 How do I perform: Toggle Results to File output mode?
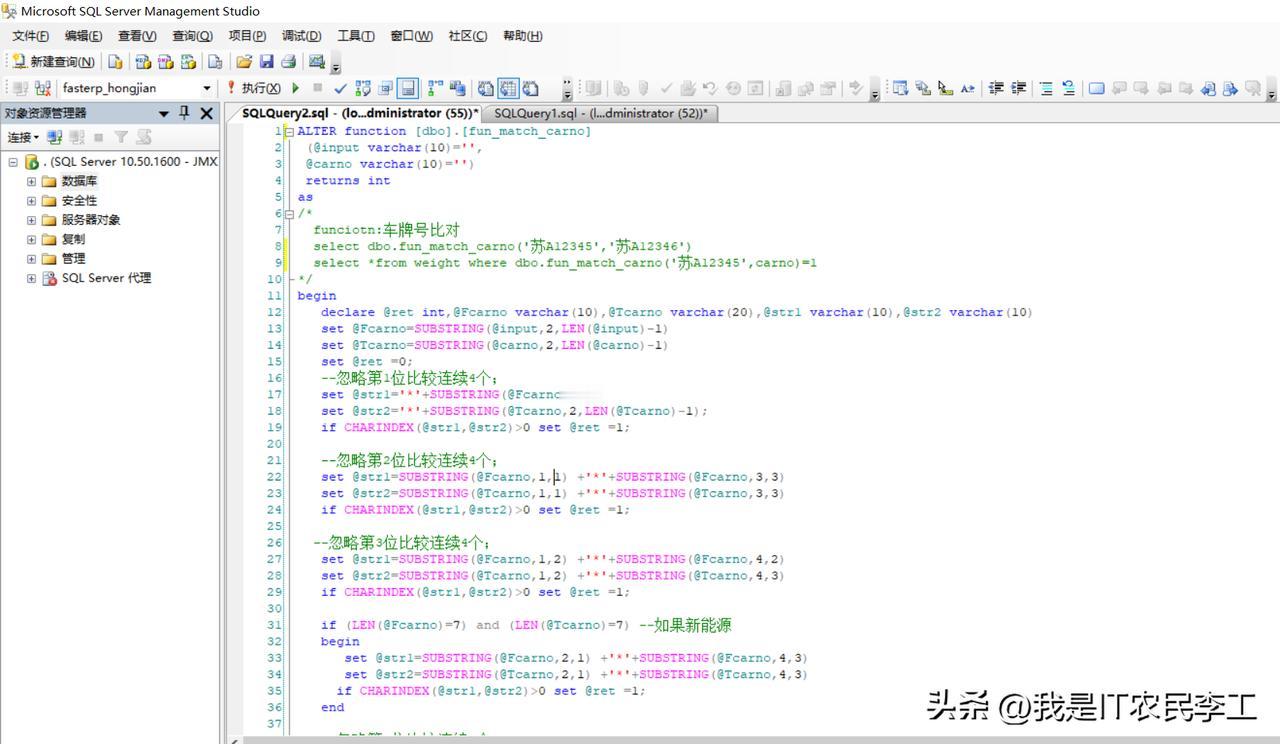pos(531,88)
